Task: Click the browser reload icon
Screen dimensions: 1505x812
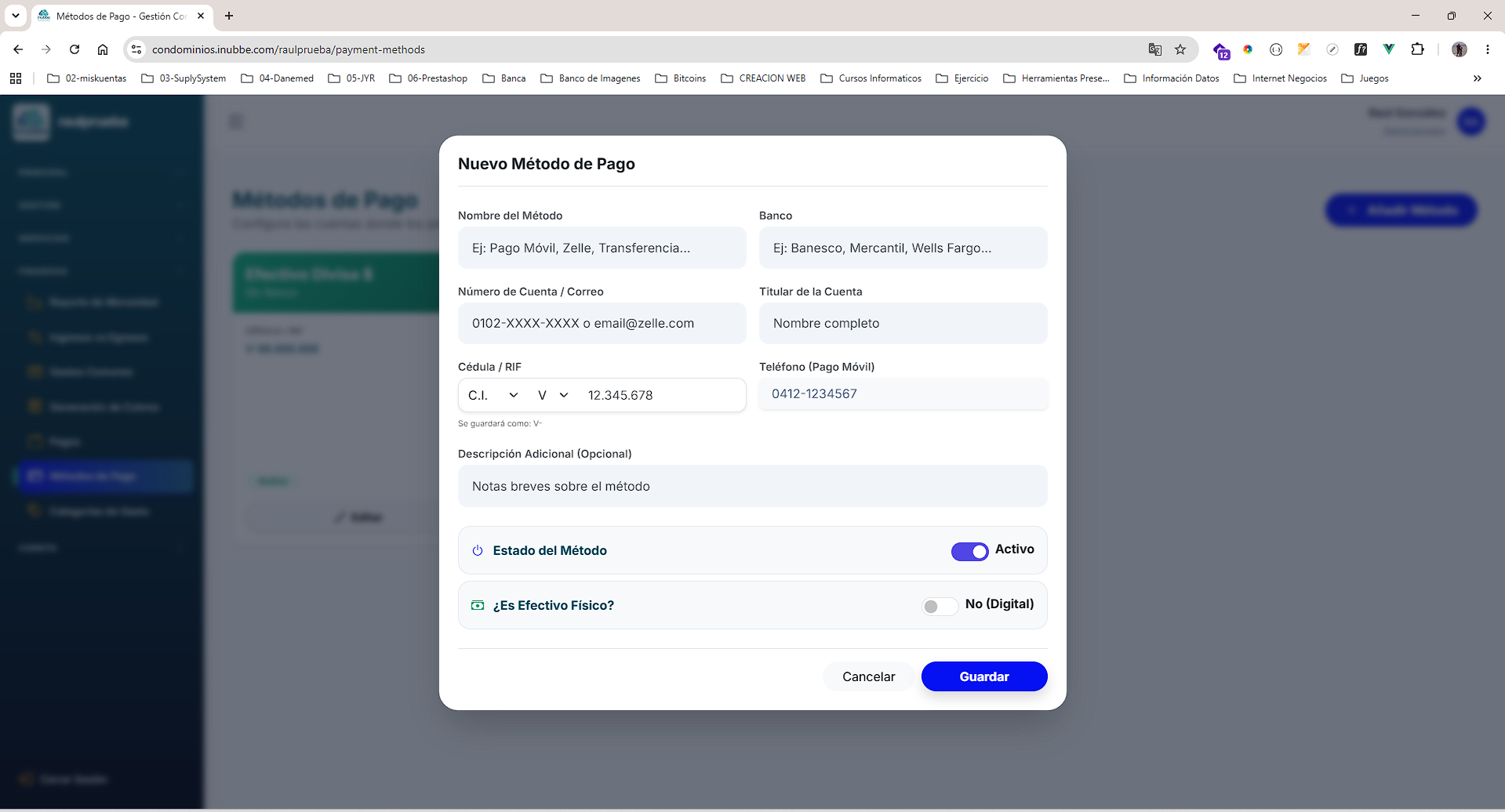Action: [x=75, y=49]
